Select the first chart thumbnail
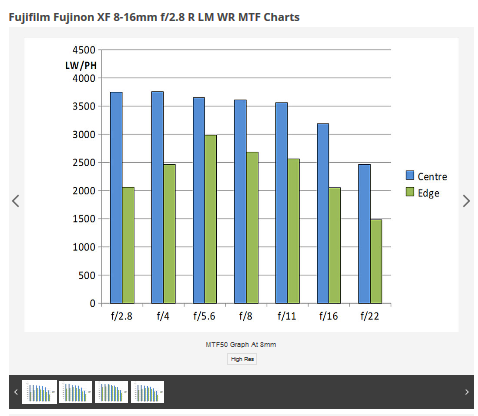478x416 pixels. tap(39, 392)
